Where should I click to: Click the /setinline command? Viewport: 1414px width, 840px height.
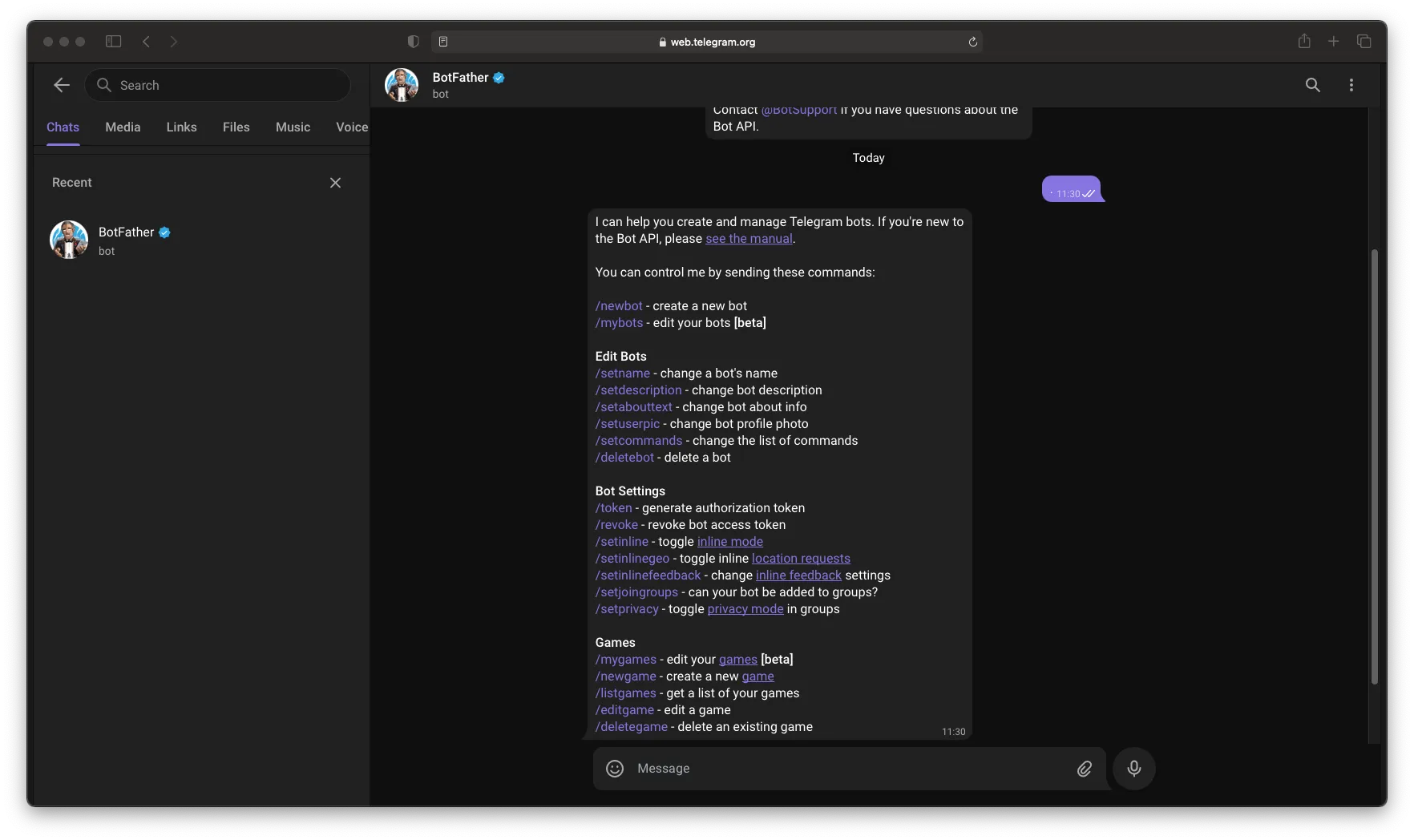pyautogui.click(x=622, y=542)
